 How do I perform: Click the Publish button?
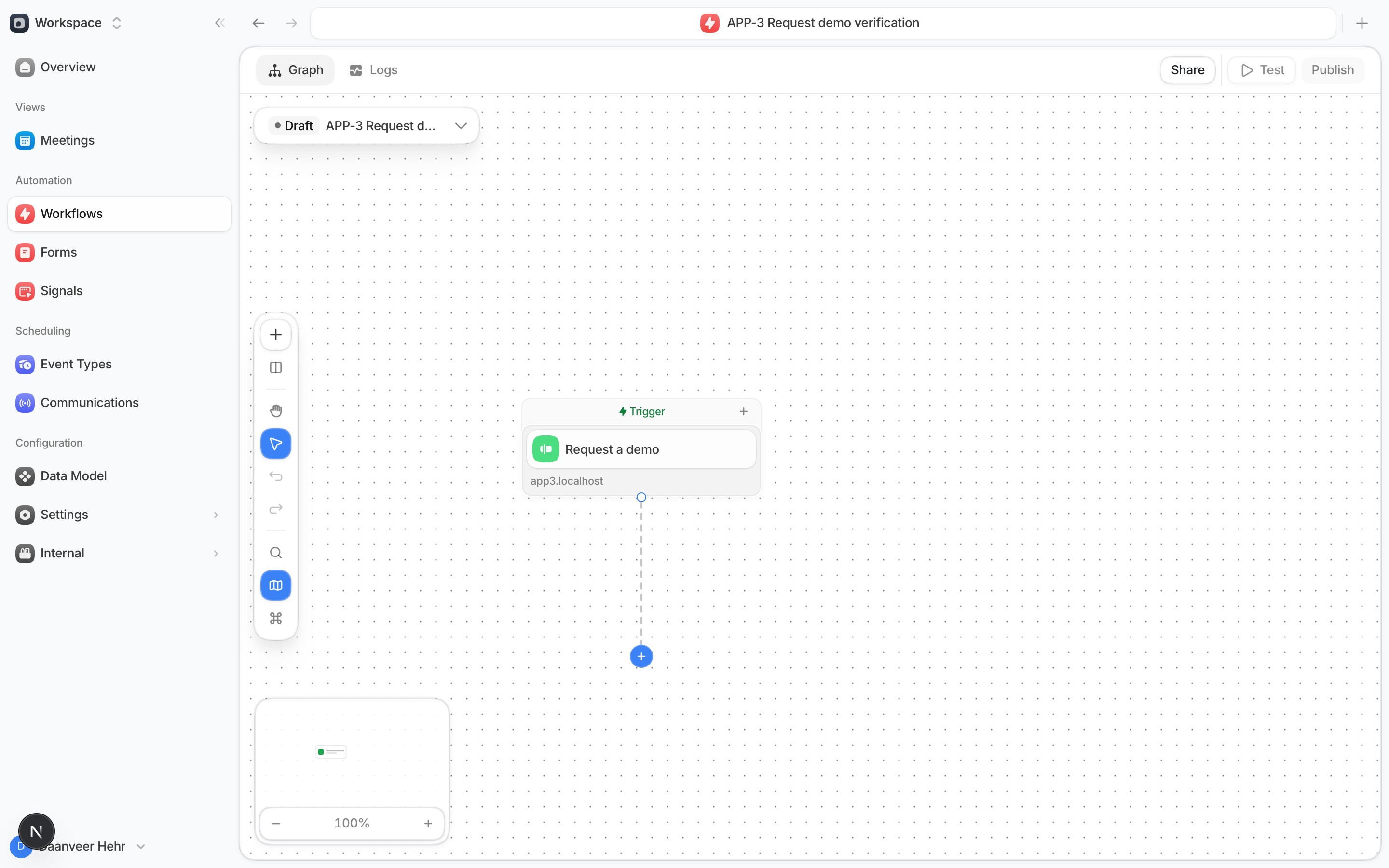coord(1332,70)
